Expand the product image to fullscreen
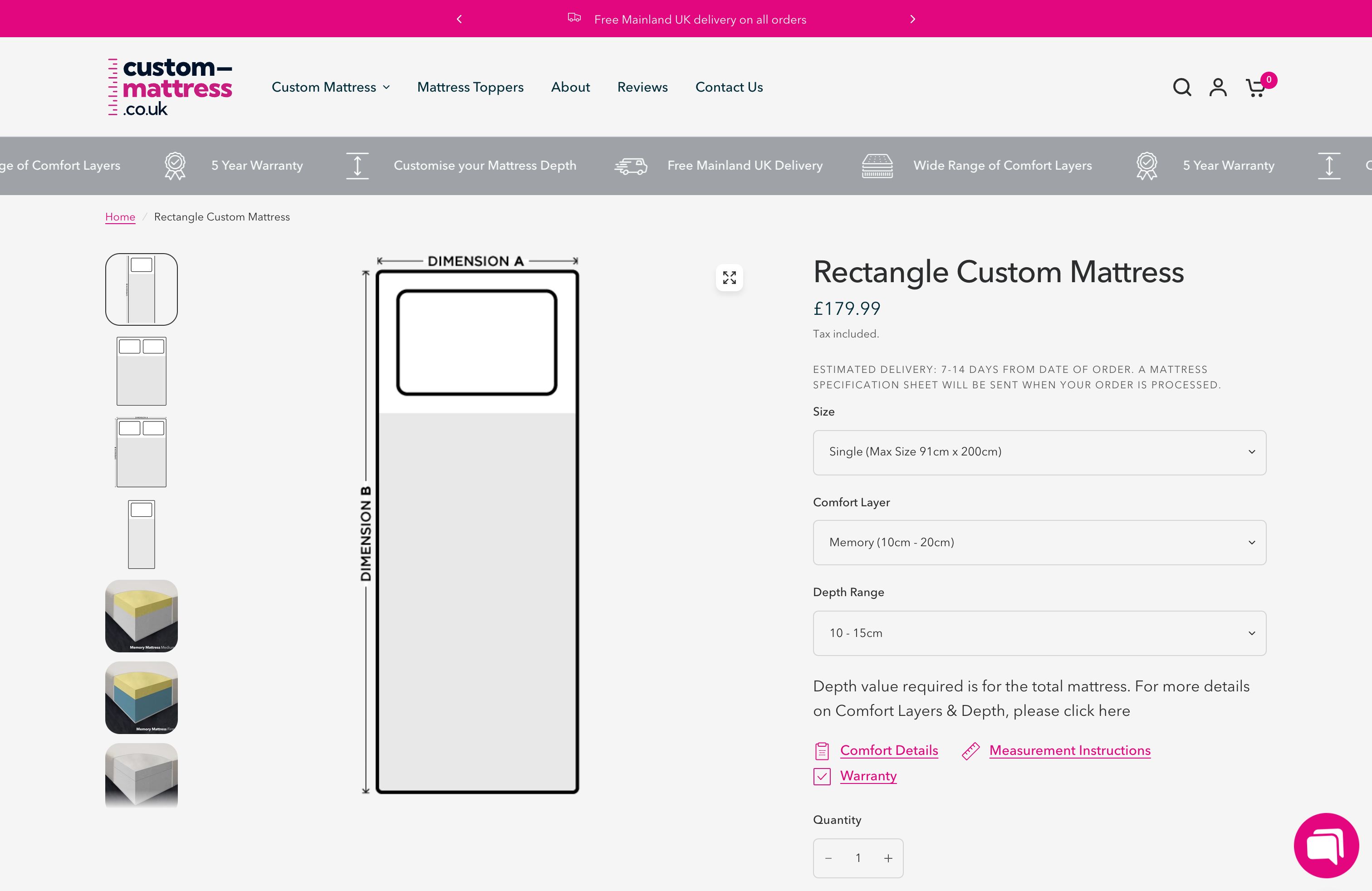This screenshot has width=1372, height=891. pos(729,277)
